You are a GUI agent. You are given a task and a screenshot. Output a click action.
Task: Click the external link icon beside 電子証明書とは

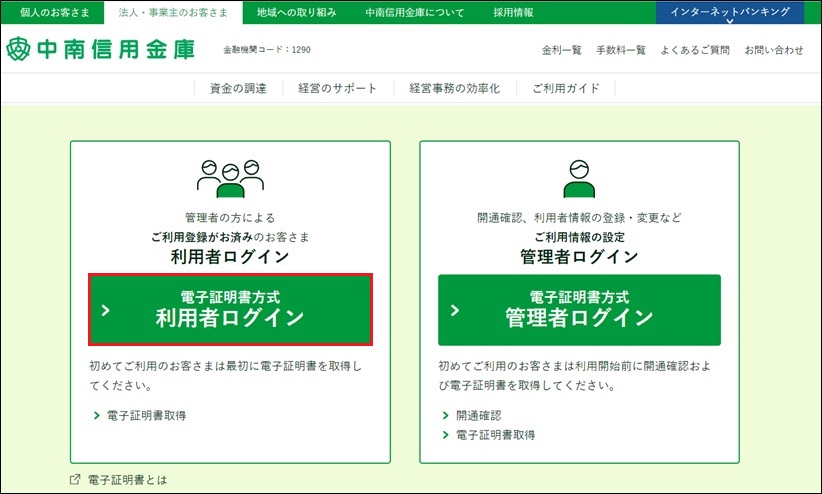75,479
